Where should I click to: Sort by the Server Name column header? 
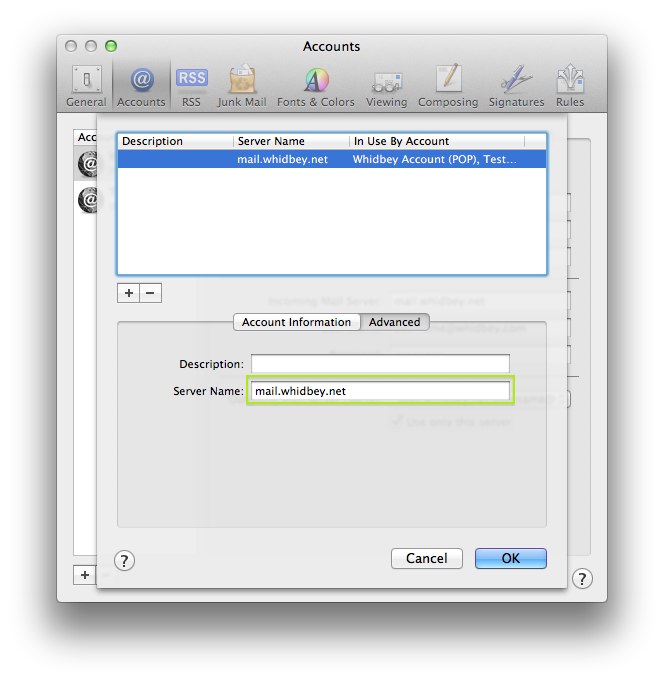click(291, 141)
